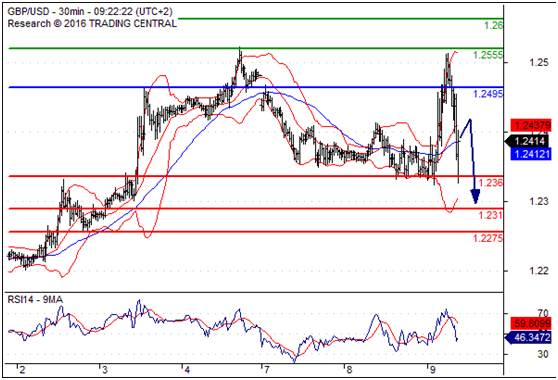558x380 pixels.
Task: Click the 1.23 price axis value
Action: point(538,201)
